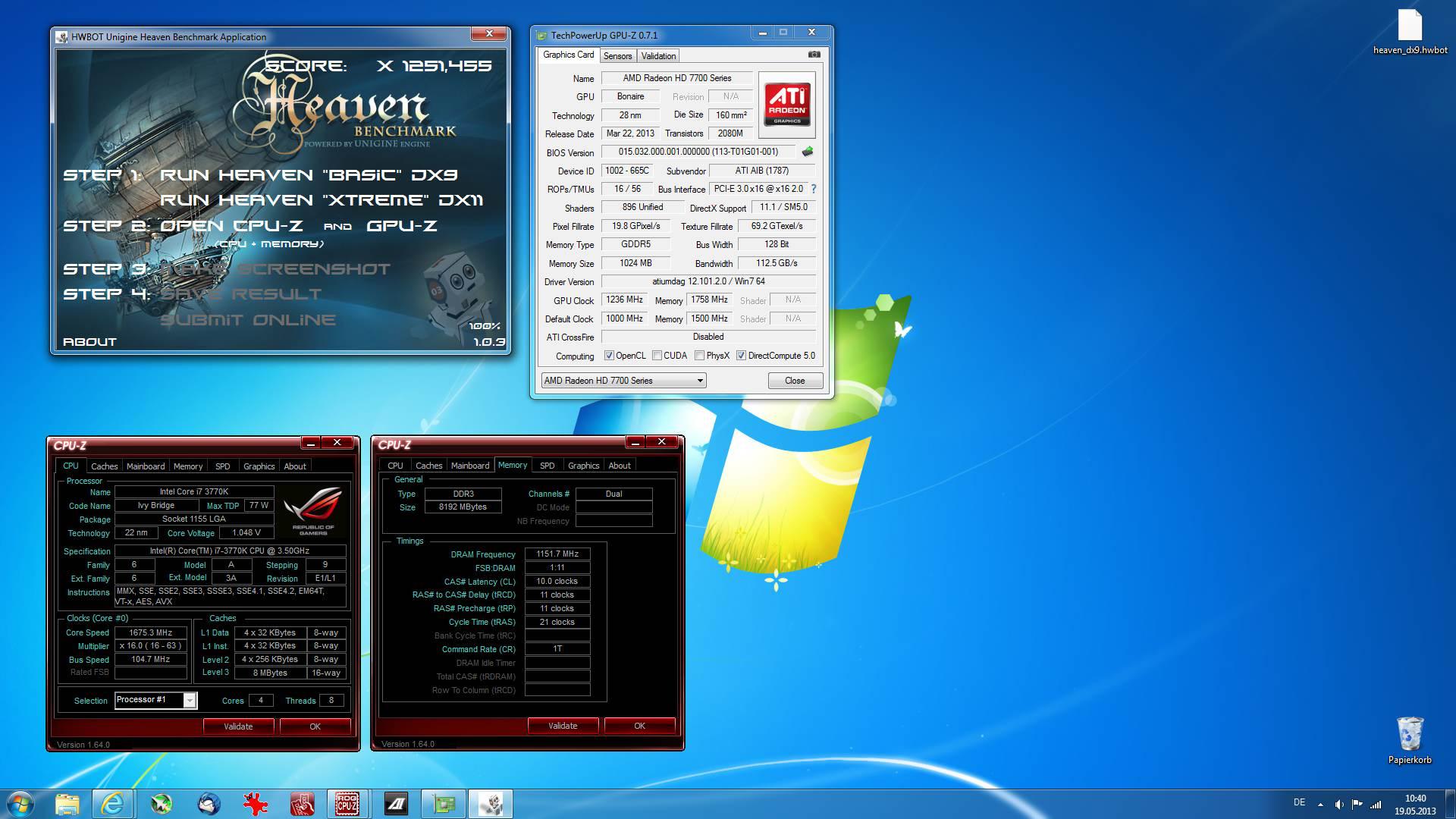Click the speaker volume tray icon
Screen dimensions: 1456x819
(x=1339, y=805)
